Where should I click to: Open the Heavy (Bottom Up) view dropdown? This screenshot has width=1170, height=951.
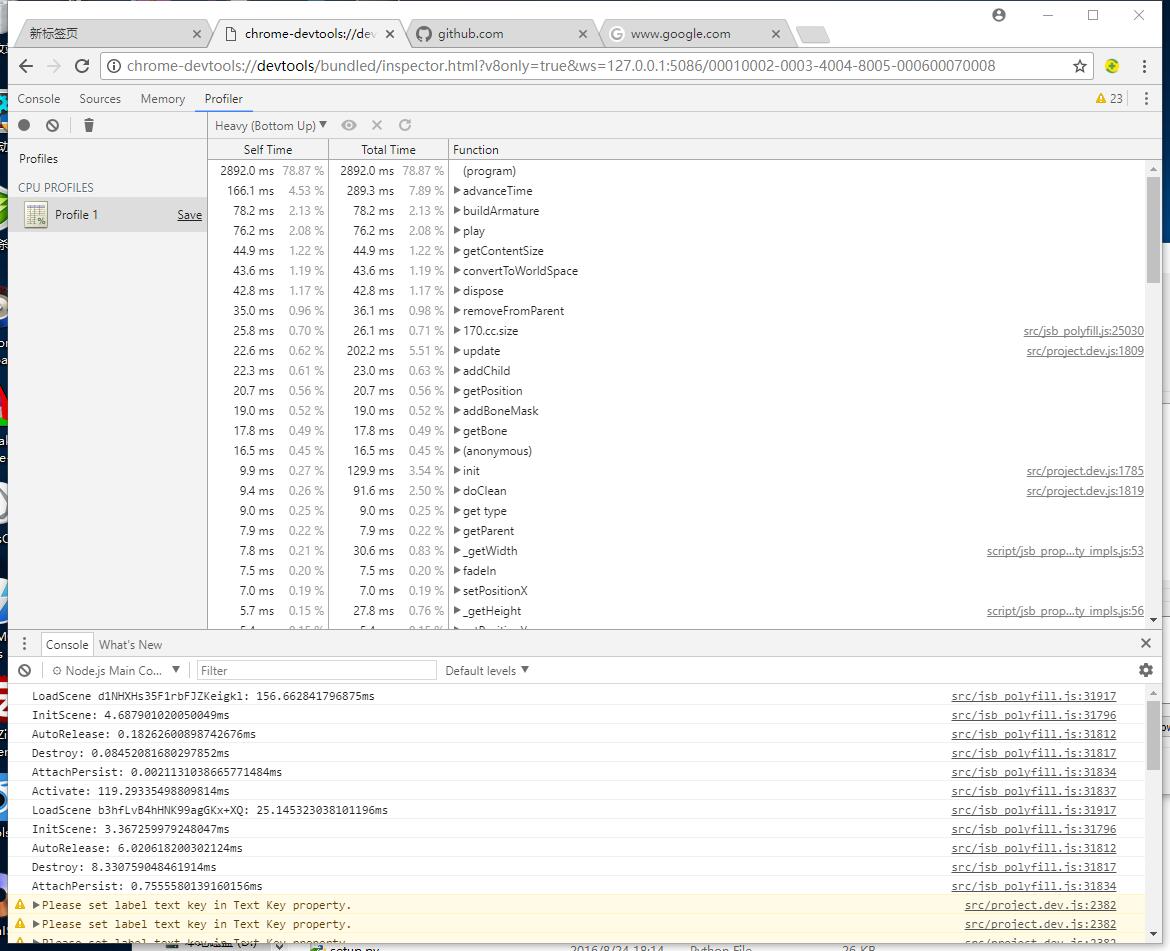pos(271,125)
